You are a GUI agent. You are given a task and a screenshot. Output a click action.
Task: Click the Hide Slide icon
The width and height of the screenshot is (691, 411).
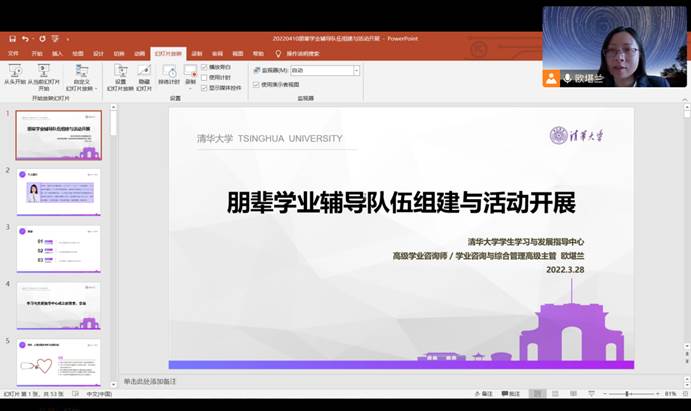[x=144, y=78]
